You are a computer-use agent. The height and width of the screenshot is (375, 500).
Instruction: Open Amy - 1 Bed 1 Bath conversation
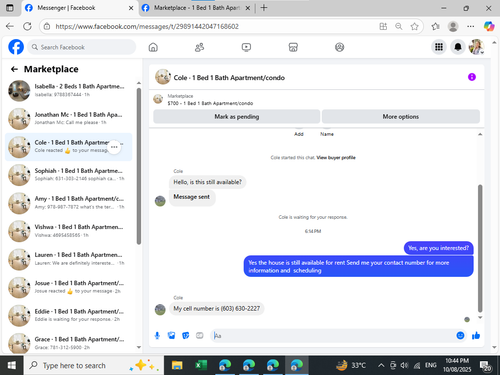point(68,203)
